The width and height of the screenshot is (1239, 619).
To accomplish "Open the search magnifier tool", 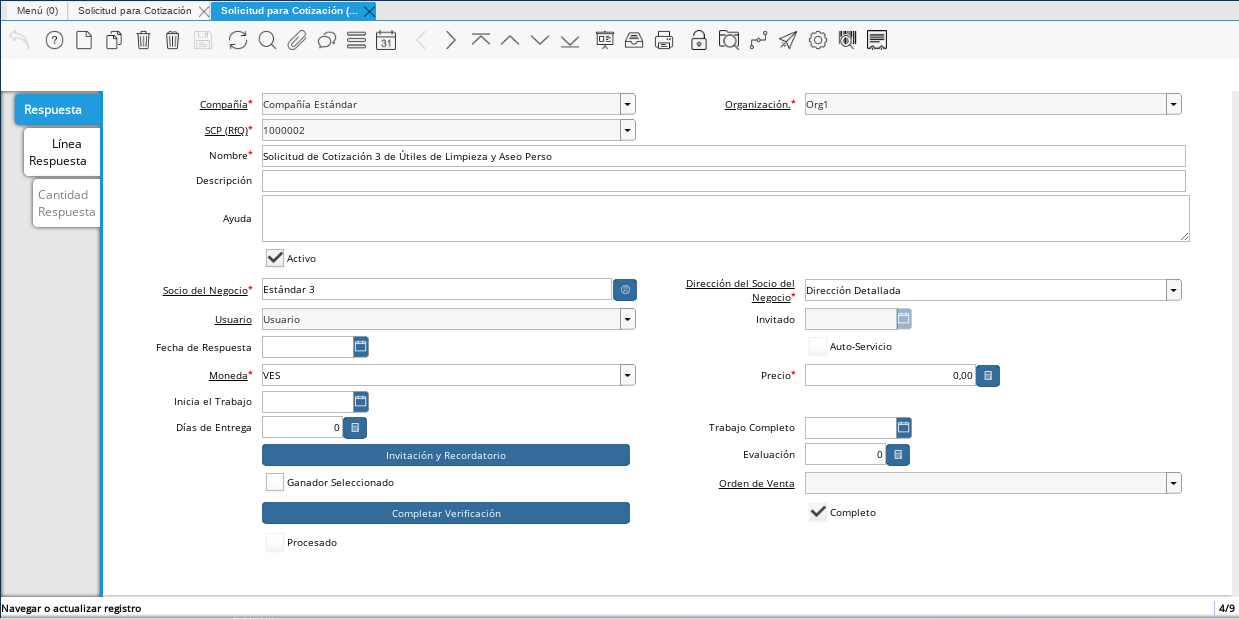I will pos(267,40).
